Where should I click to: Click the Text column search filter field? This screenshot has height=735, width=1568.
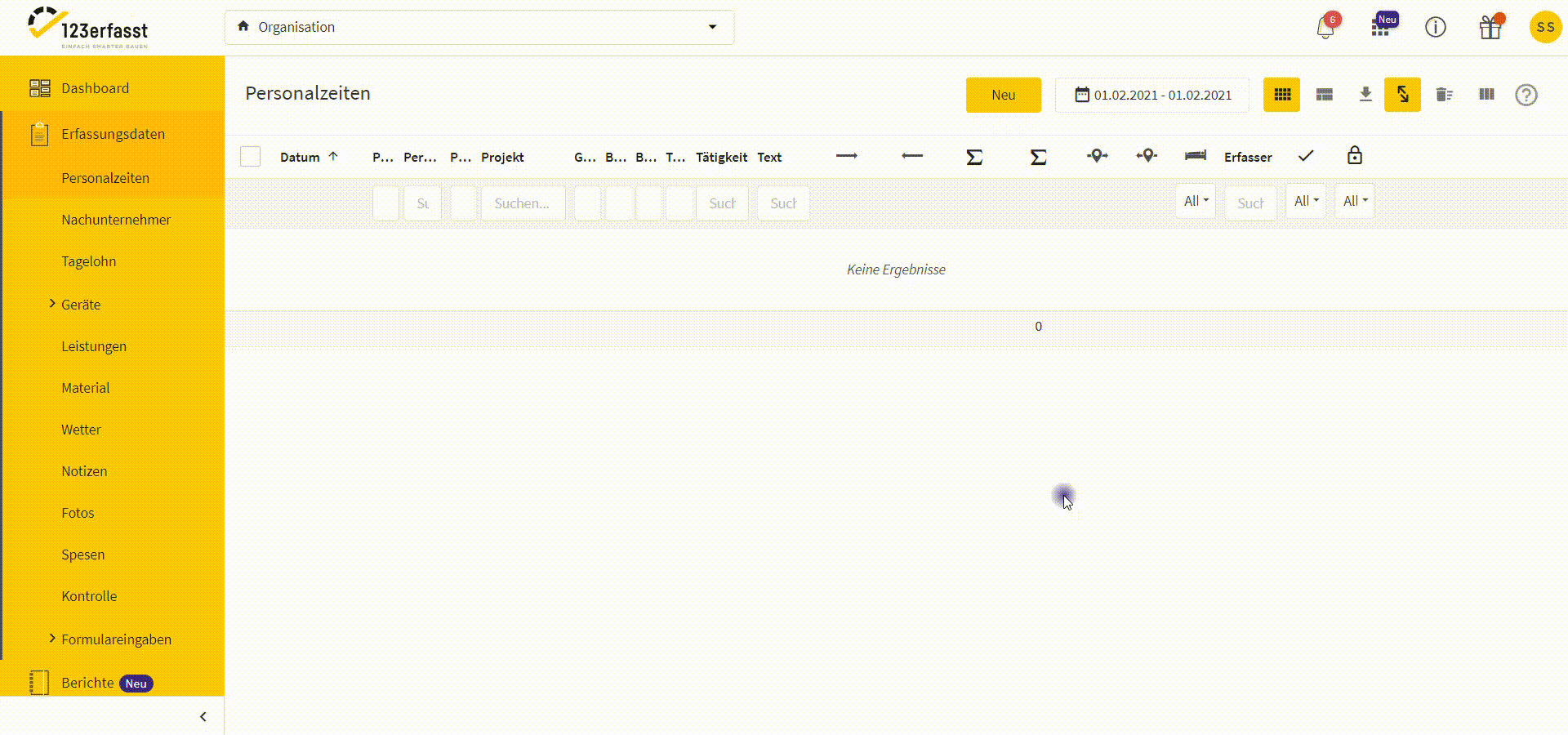(783, 203)
